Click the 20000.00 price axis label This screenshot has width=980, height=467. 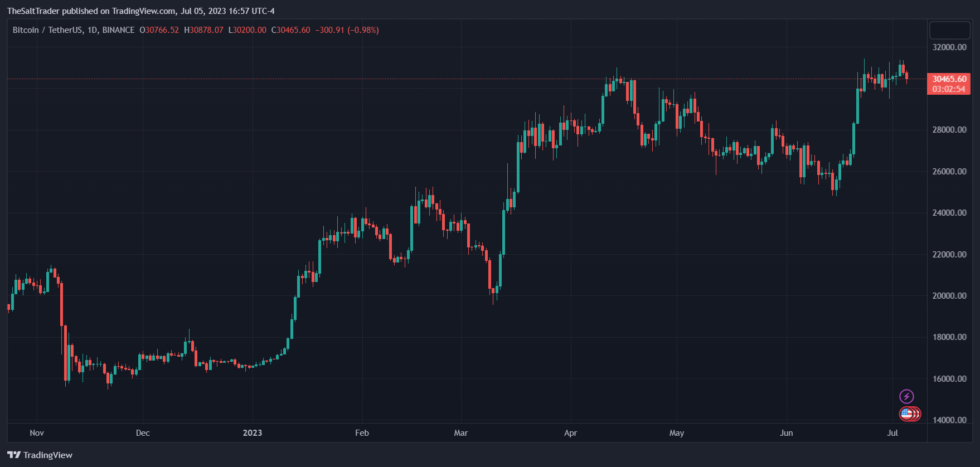[948, 296]
